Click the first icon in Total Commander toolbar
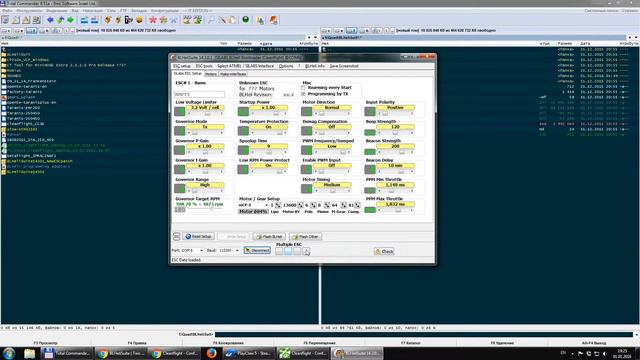640x360 pixels. 5,20
